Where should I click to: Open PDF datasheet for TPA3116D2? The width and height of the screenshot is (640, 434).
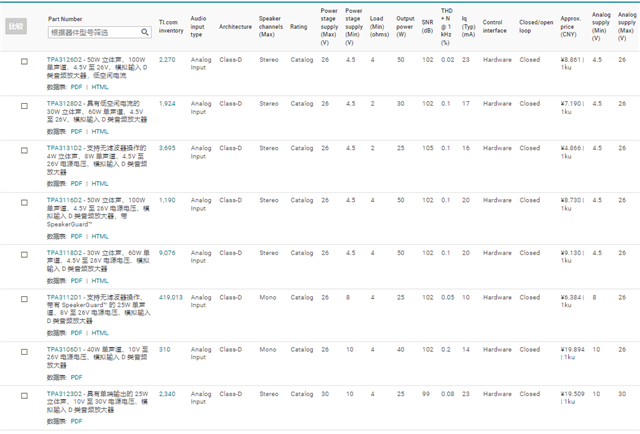click(76, 236)
